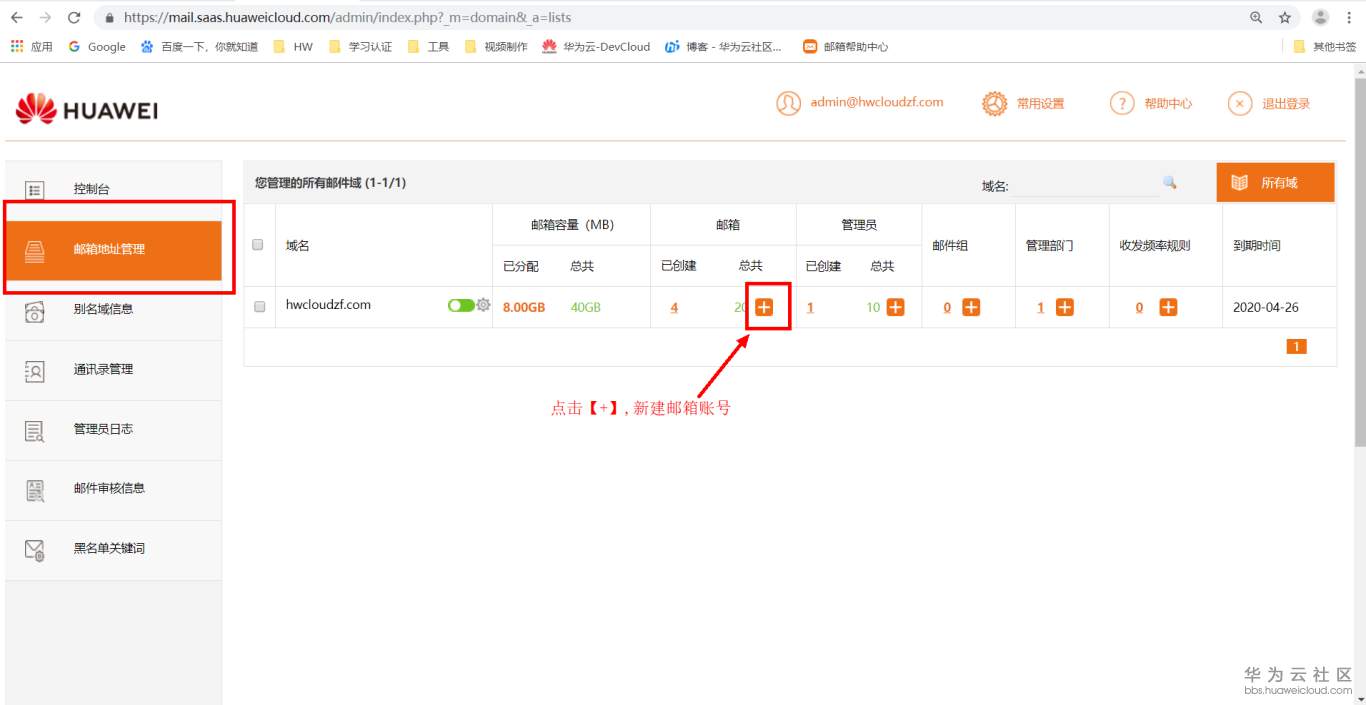Click the gear icon next to hwcloudzf.com

click(x=484, y=305)
